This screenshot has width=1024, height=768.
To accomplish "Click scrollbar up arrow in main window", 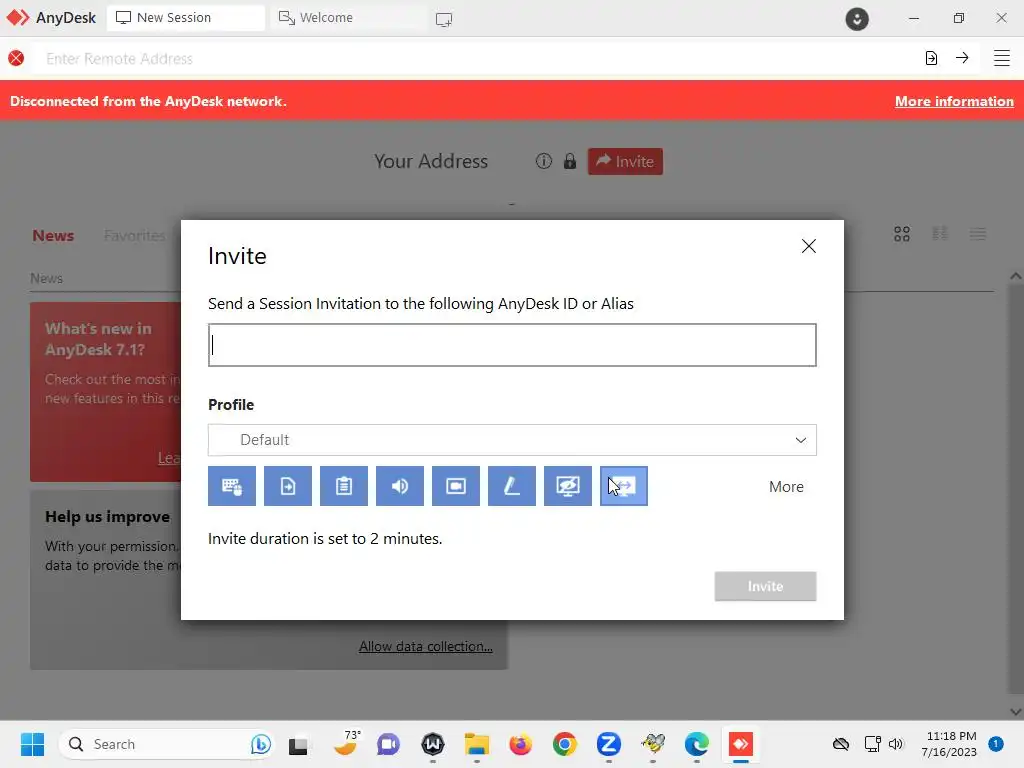I will pos(1016,276).
